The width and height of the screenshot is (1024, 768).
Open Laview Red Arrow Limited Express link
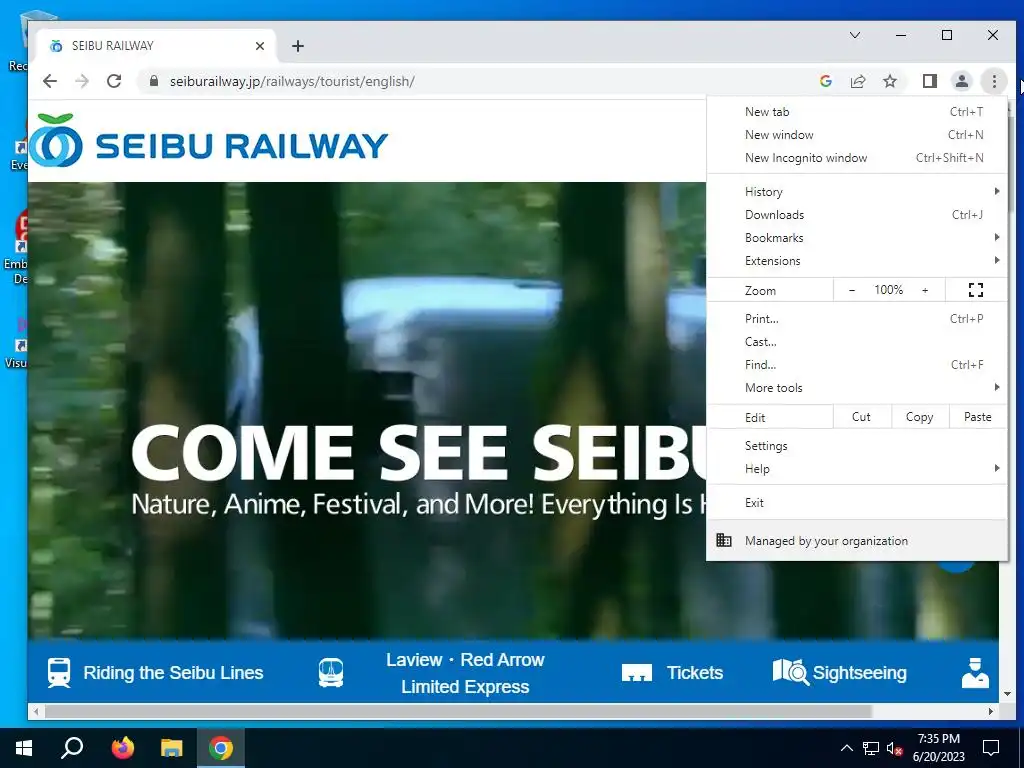(x=465, y=673)
